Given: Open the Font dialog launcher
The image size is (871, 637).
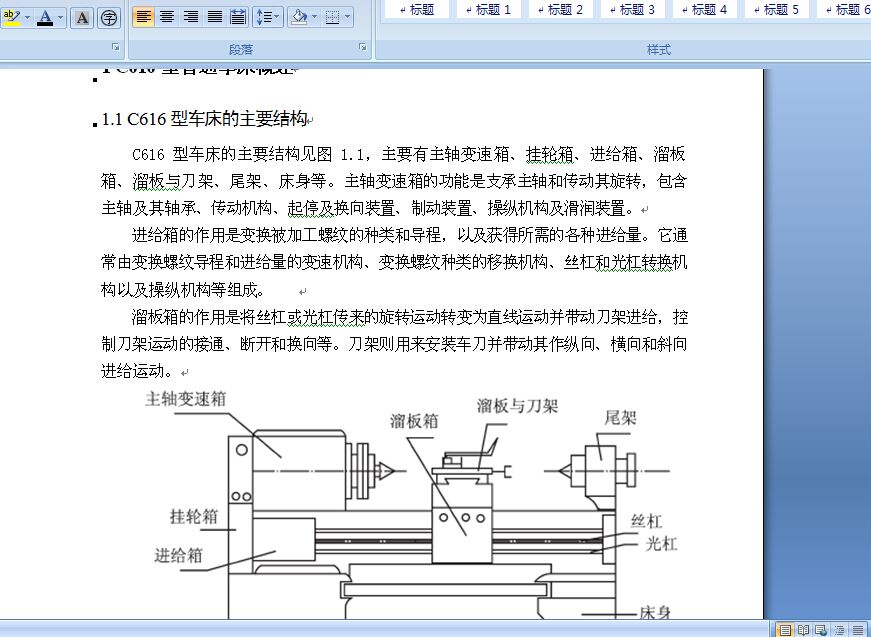Looking at the screenshot, I should [116, 48].
